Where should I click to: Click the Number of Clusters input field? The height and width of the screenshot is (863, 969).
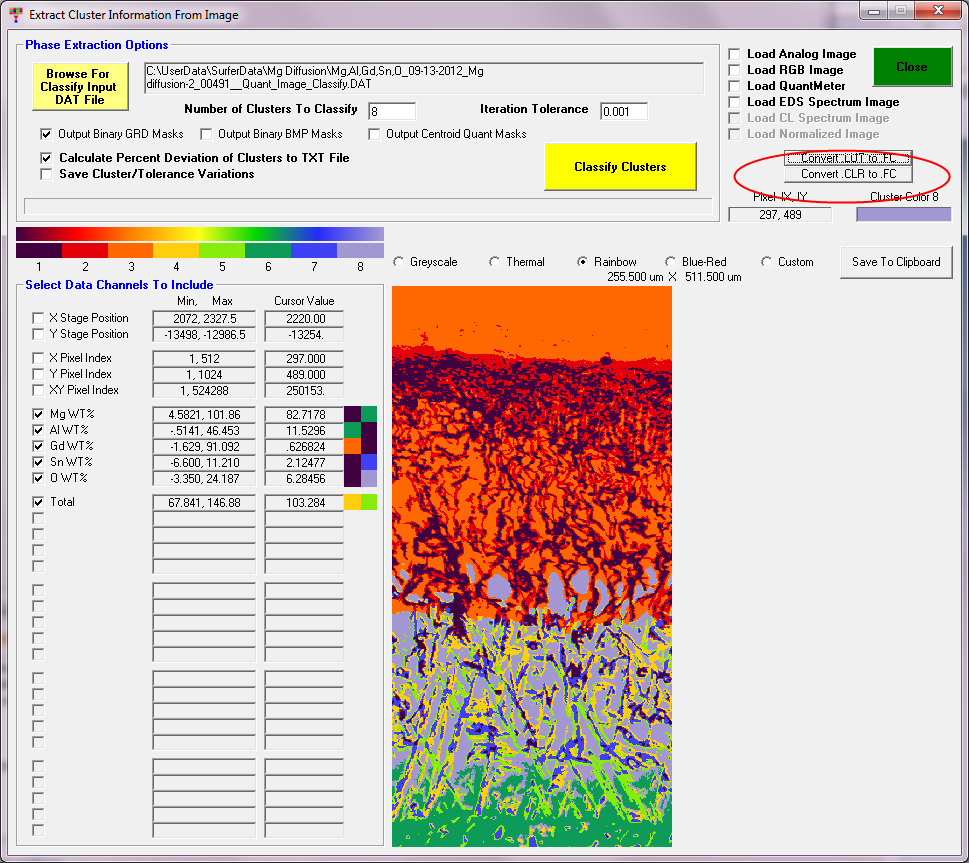[x=392, y=111]
